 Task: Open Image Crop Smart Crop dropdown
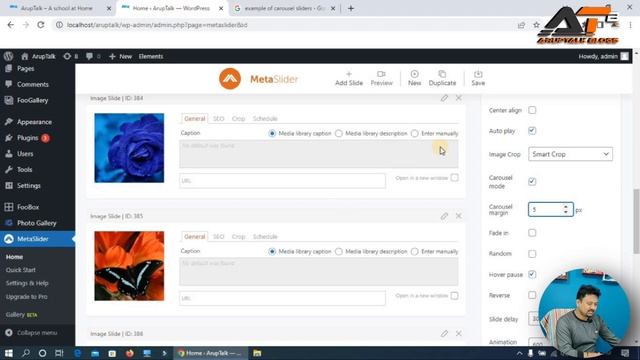[x=570, y=154]
